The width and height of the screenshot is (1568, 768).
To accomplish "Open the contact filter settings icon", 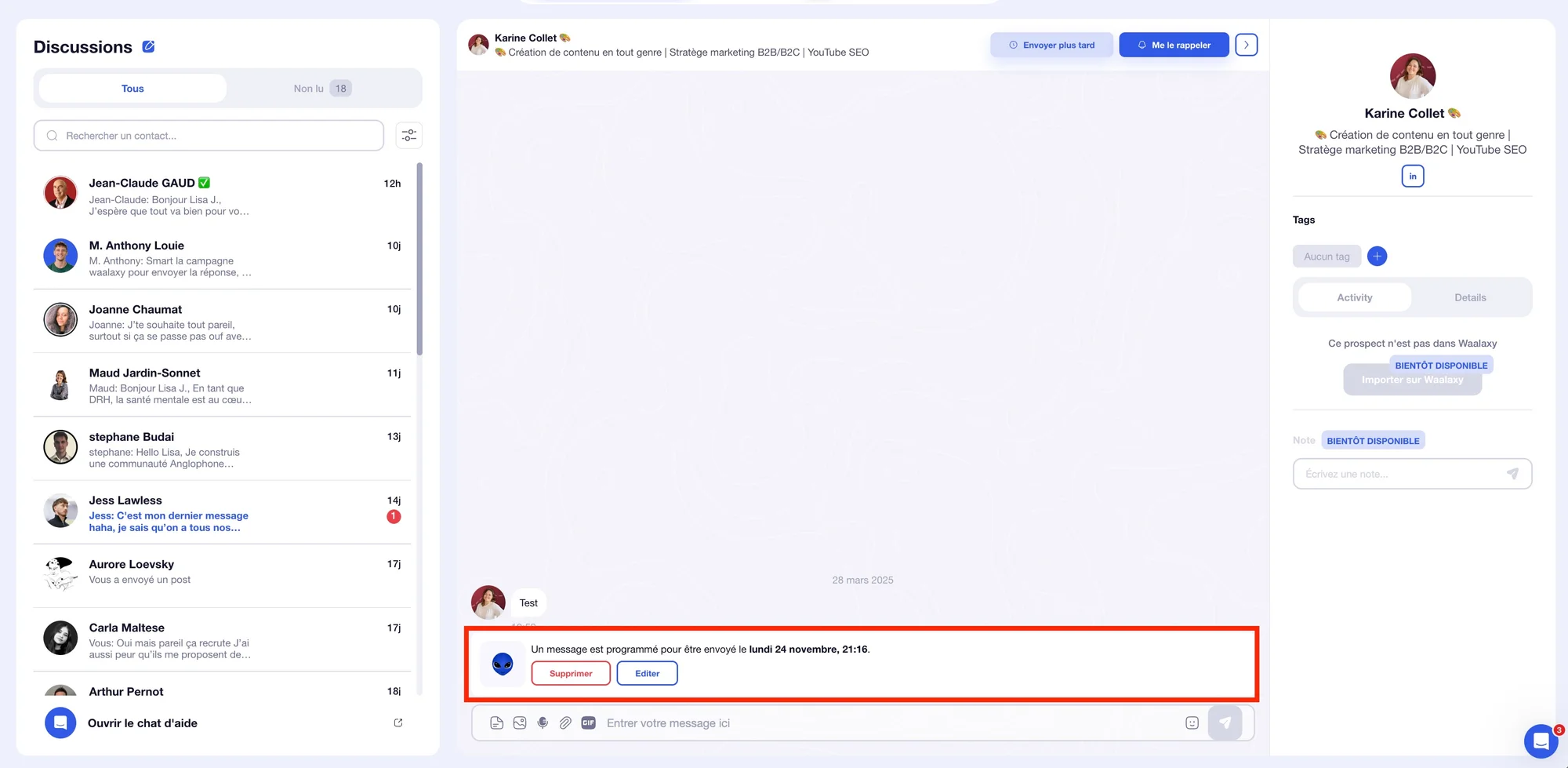I will [x=409, y=136].
